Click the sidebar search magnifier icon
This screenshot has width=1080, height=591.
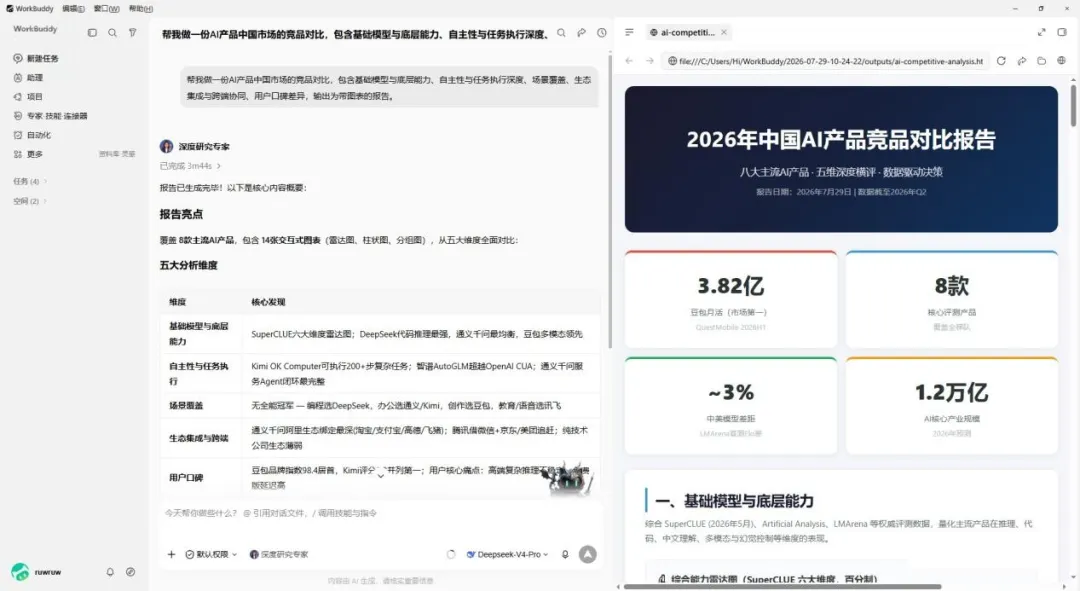(x=112, y=32)
